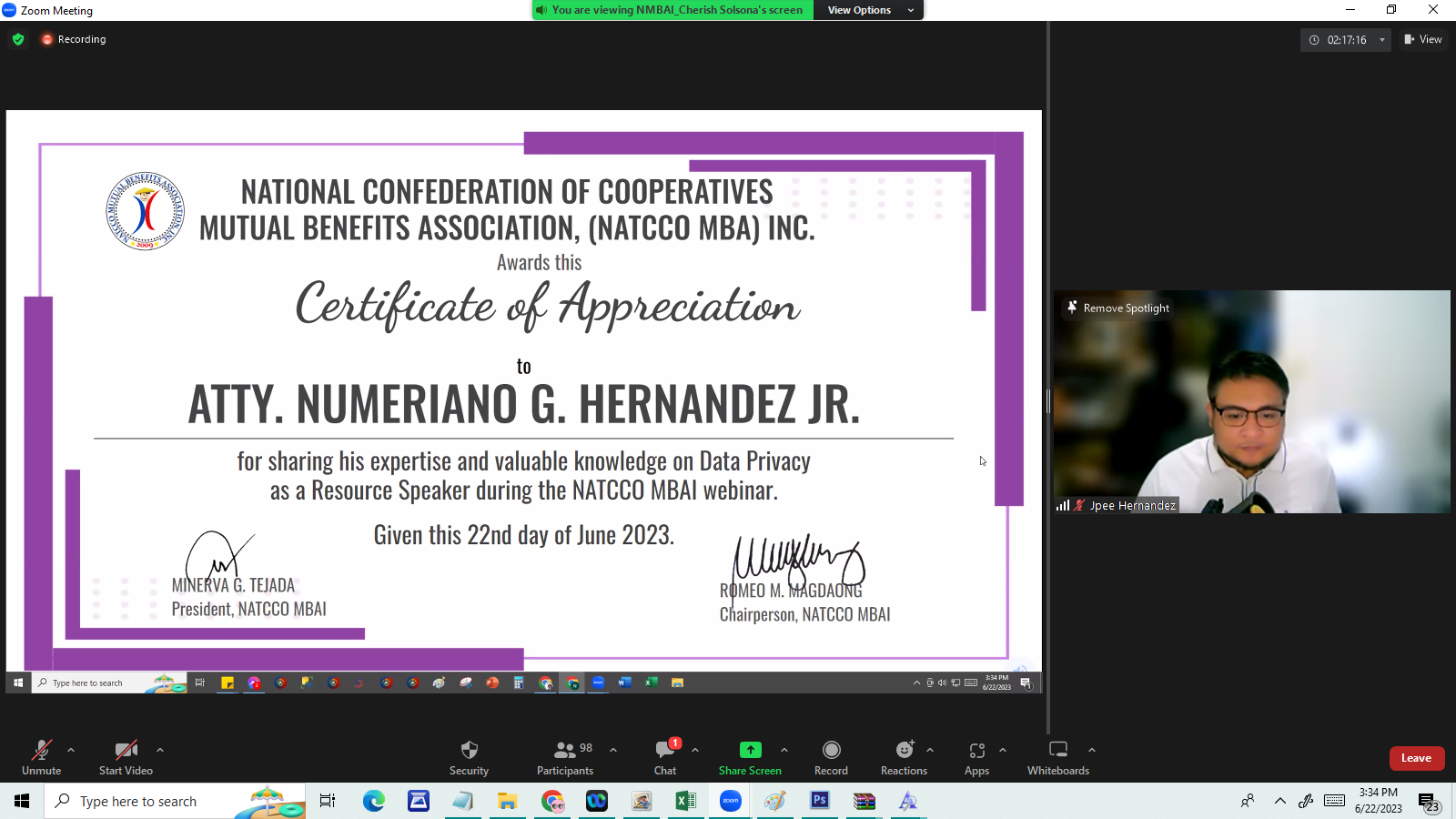1456x819 pixels.
Task: Click Jpee Hernandez's video thumbnail
Action: [1252, 401]
